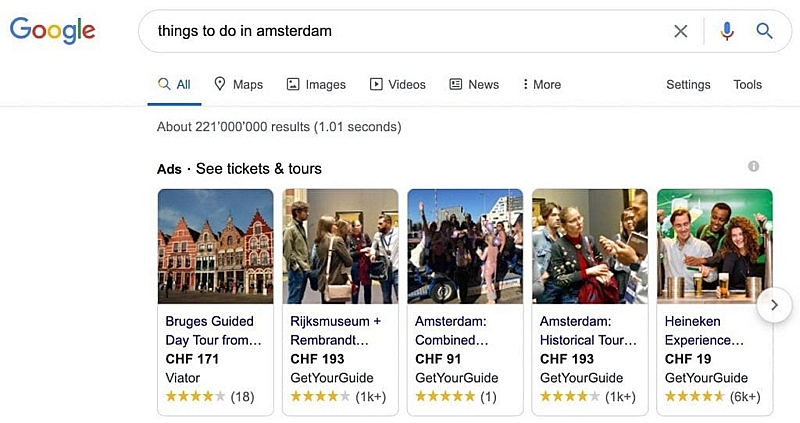Click the results count text
800x423 pixels.
tap(279, 127)
